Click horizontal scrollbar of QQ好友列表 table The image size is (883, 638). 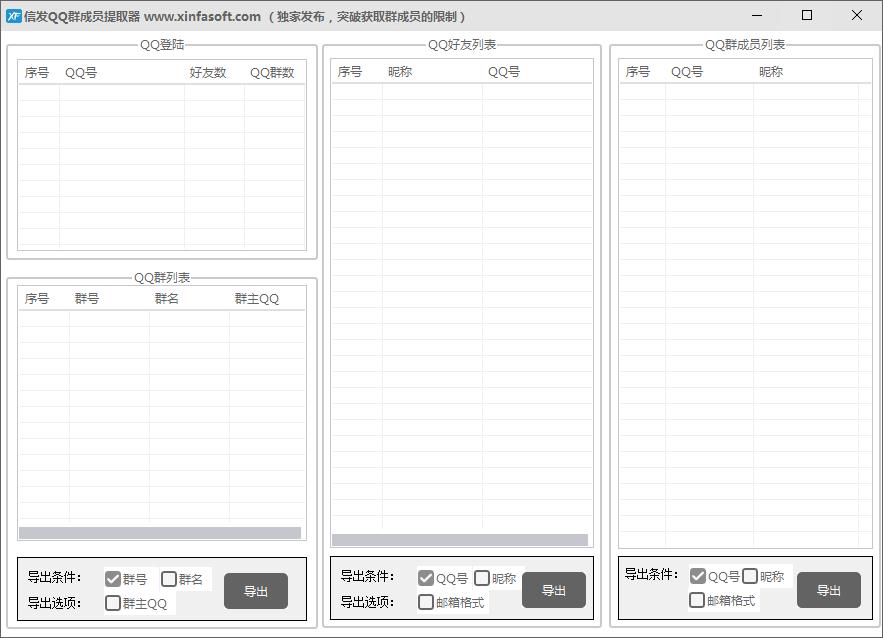460,540
